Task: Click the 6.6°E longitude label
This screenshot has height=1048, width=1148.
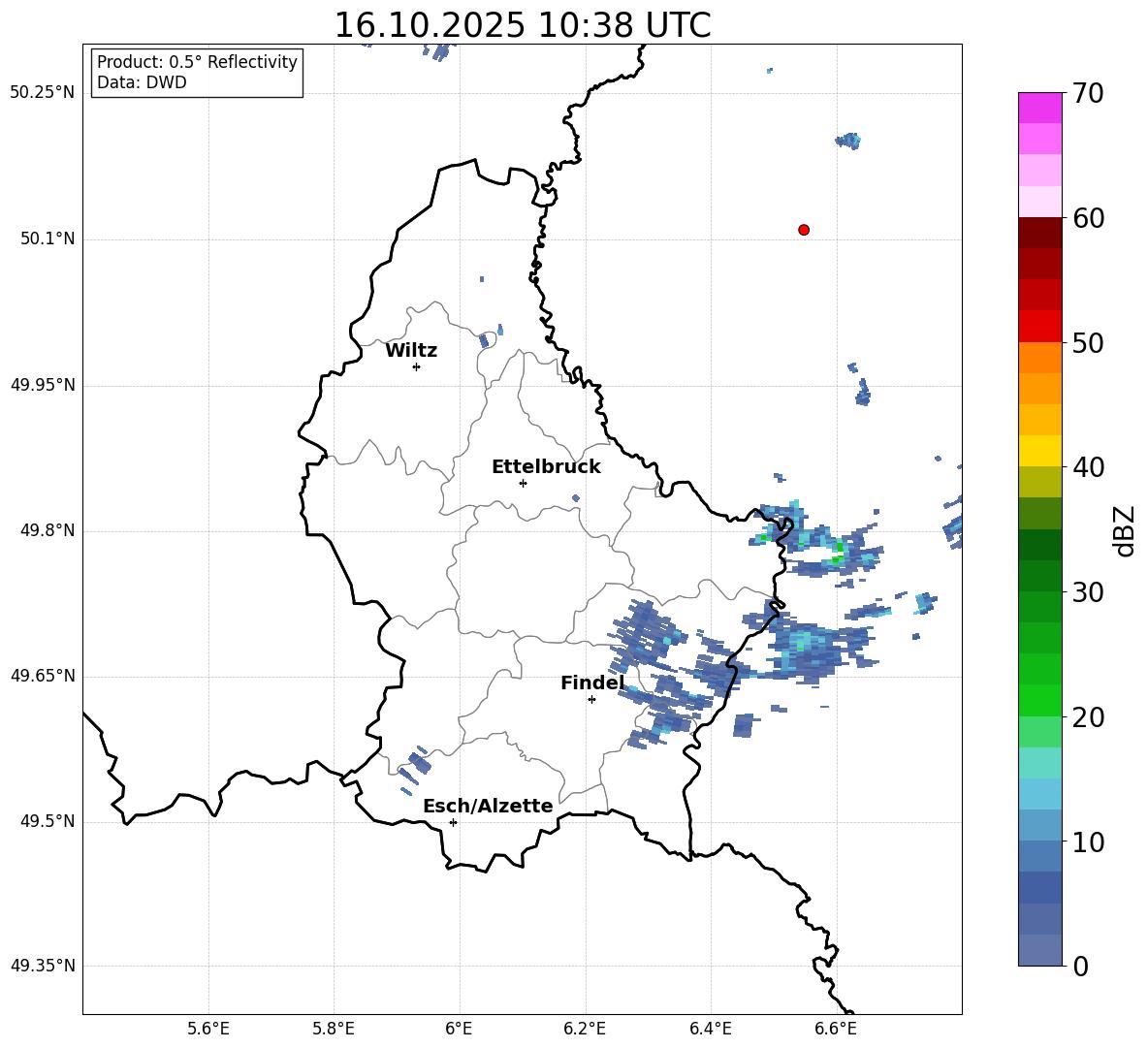Action: click(x=836, y=1029)
